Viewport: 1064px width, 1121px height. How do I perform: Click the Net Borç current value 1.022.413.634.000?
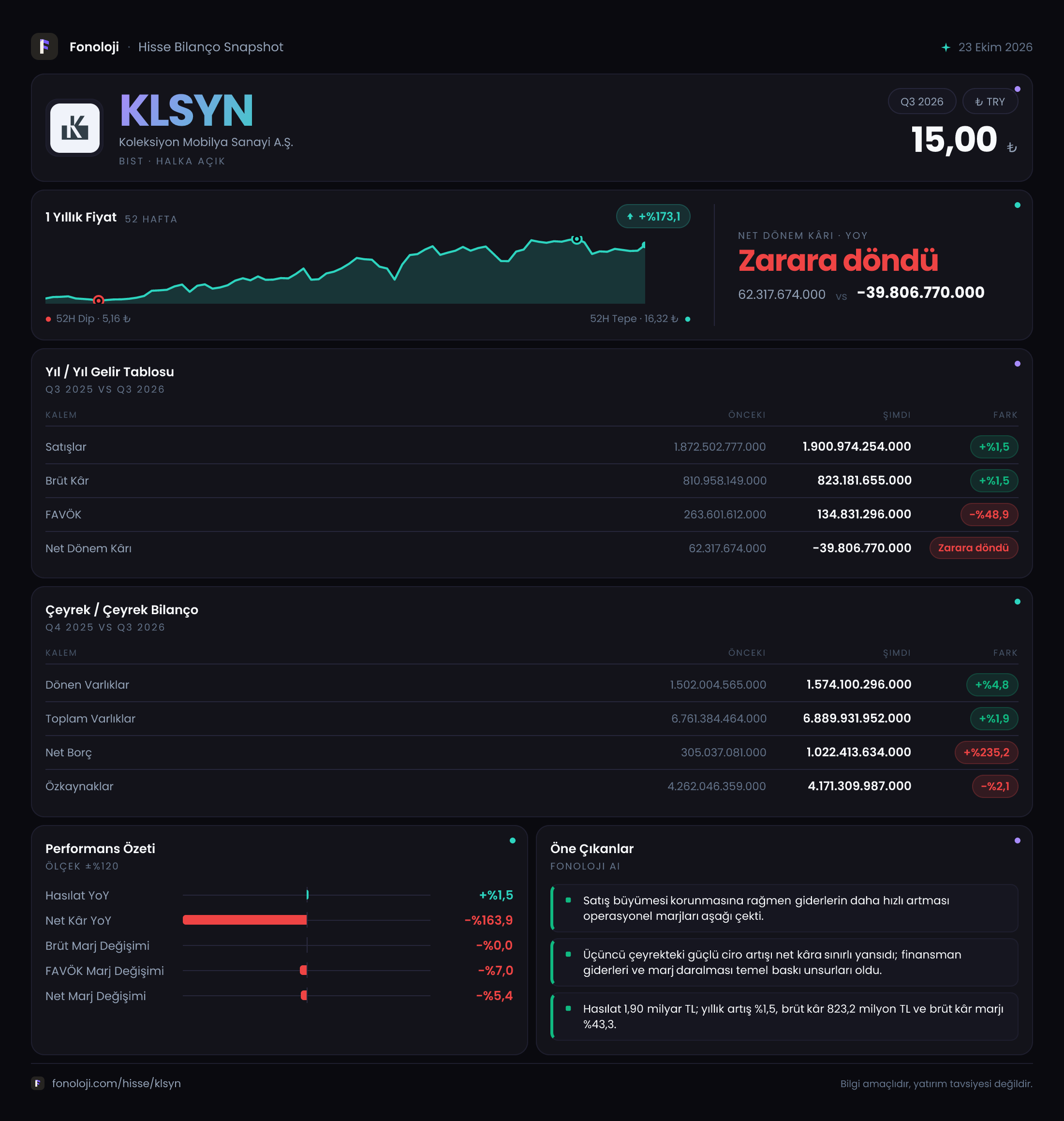[858, 752]
